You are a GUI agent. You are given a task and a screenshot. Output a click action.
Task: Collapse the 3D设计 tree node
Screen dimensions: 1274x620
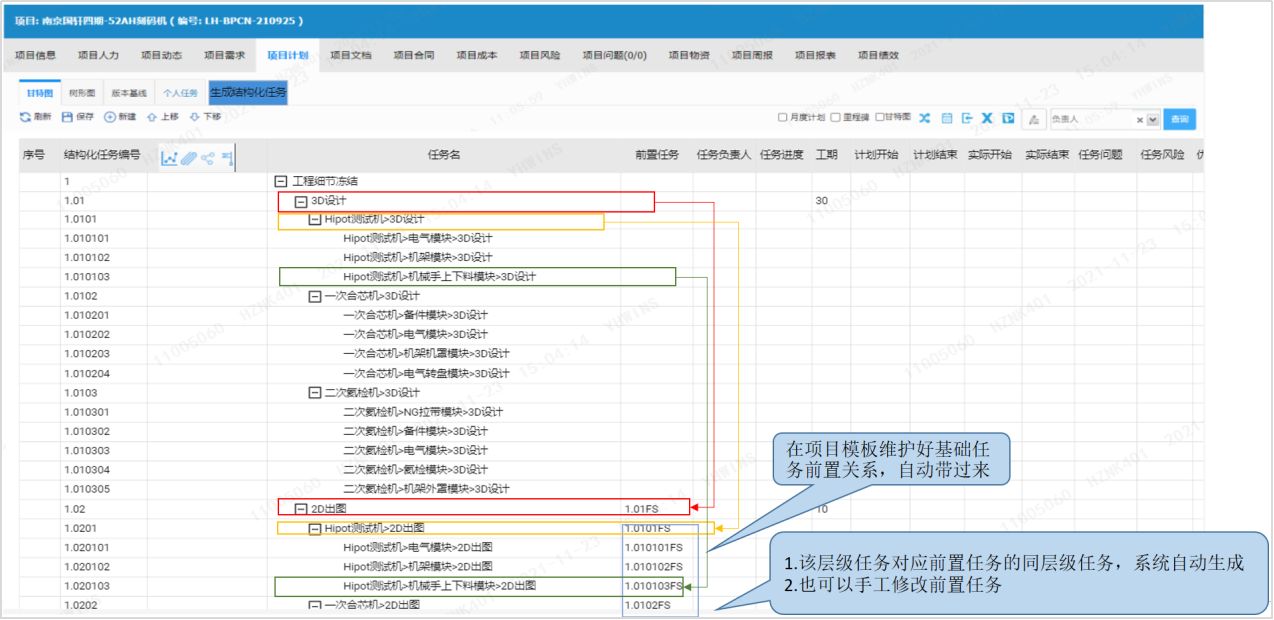coord(300,201)
